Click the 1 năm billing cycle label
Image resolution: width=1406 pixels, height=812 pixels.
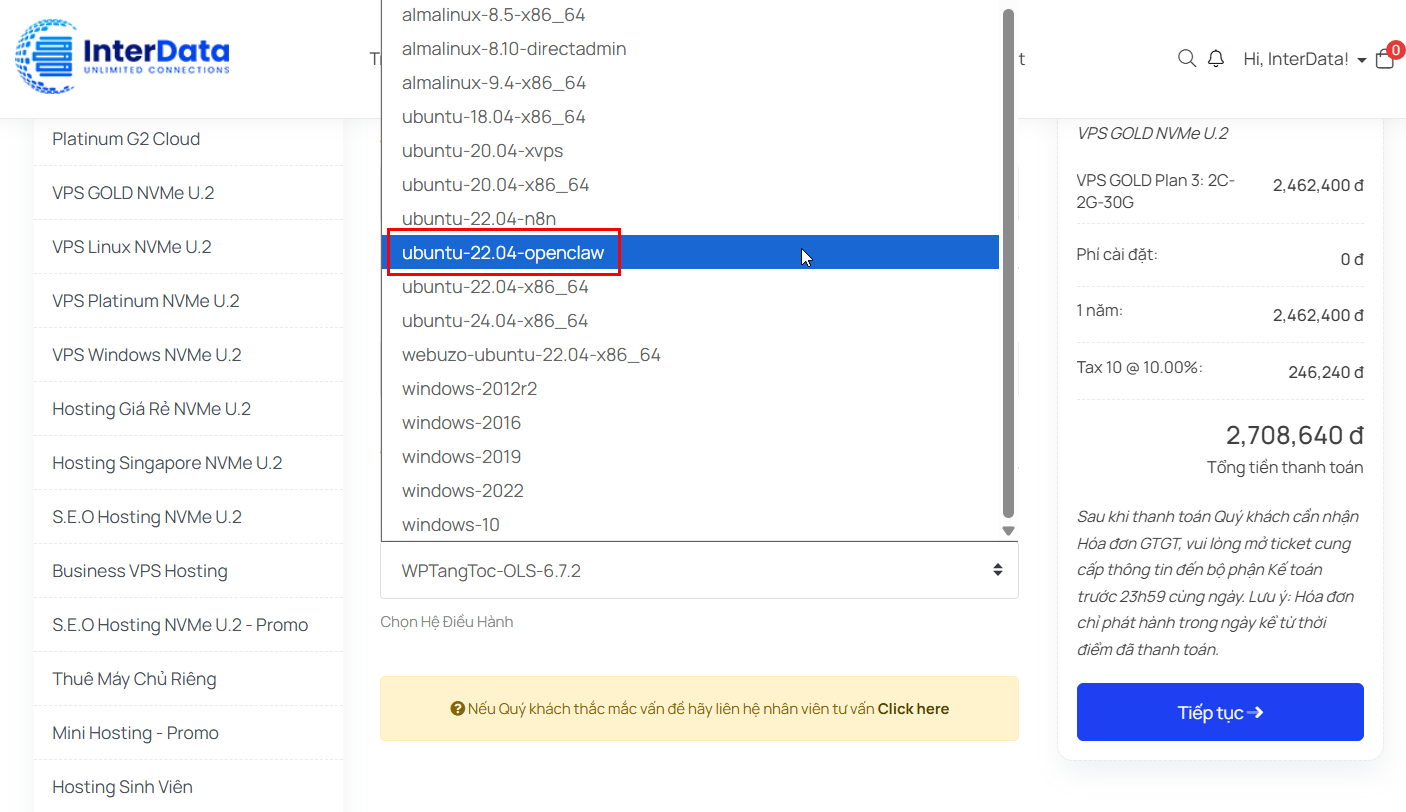click(1100, 310)
